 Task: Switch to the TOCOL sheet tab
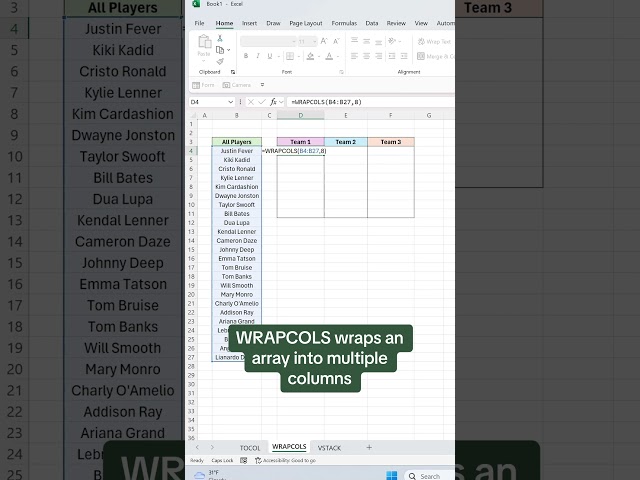point(250,448)
